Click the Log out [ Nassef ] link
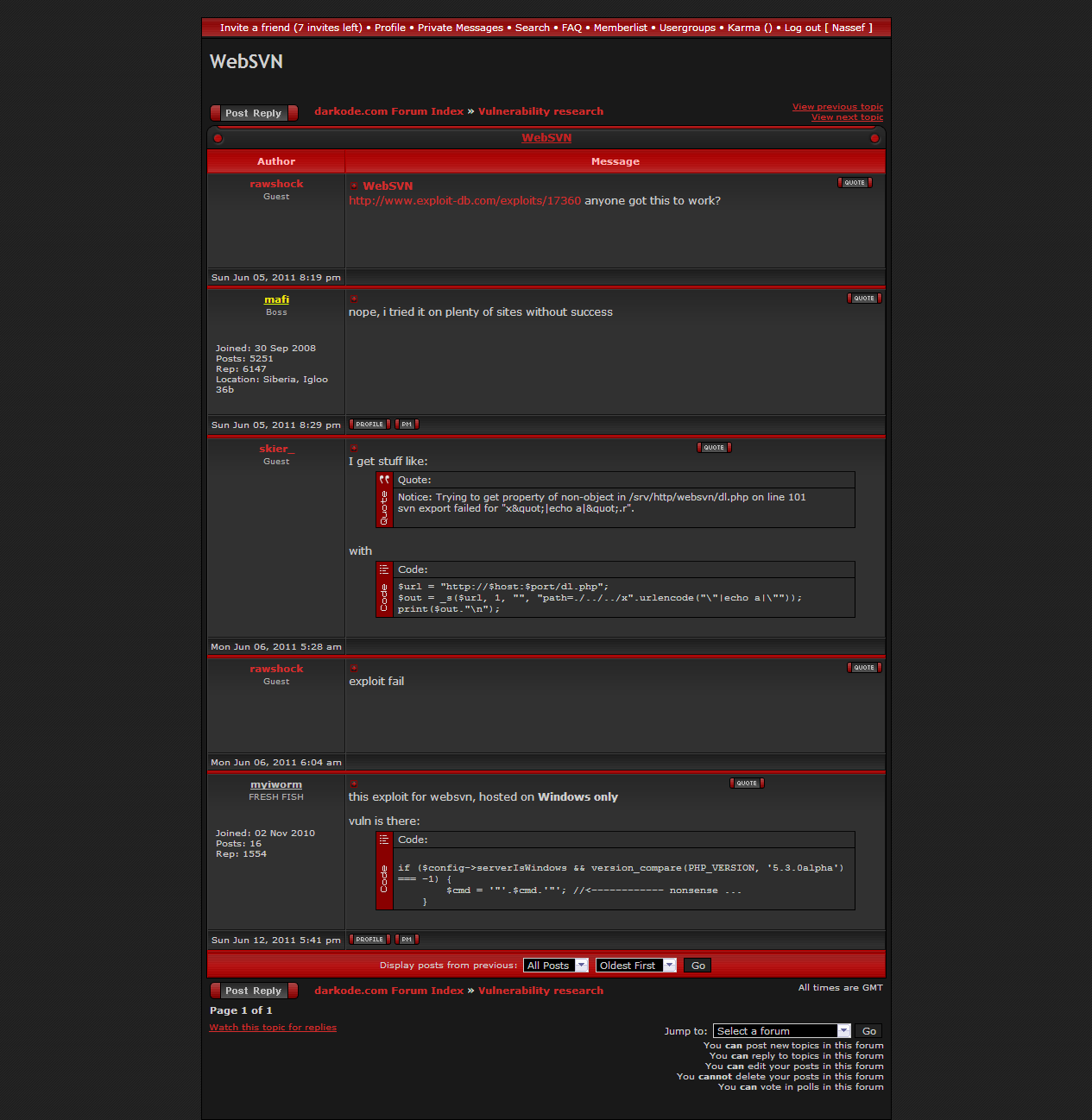Image resolution: width=1092 pixels, height=1120 pixels. point(828,28)
